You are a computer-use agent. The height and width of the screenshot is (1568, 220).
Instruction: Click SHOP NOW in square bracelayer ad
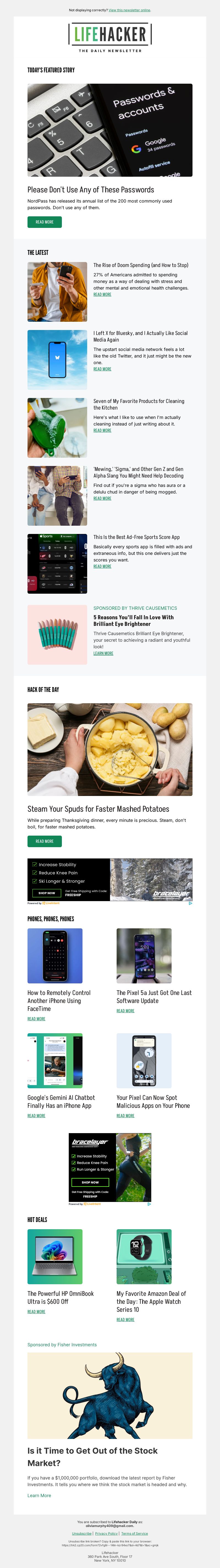90,1183
